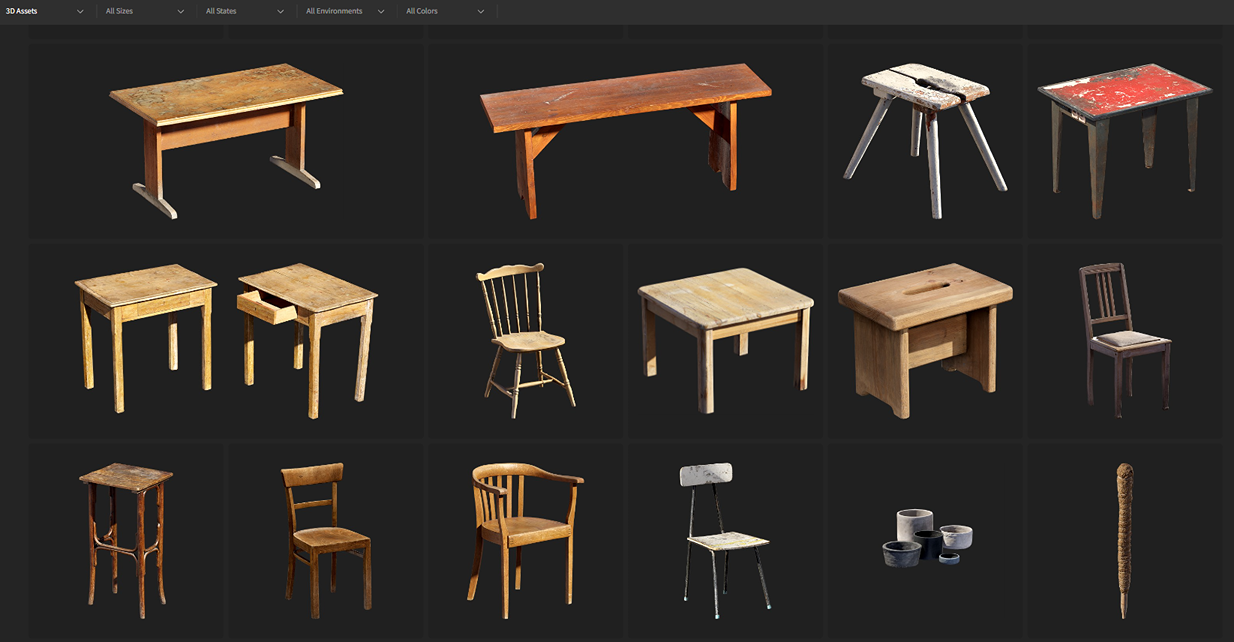Expand the All Environments filter
The height and width of the screenshot is (642, 1234).
pos(345,11)
